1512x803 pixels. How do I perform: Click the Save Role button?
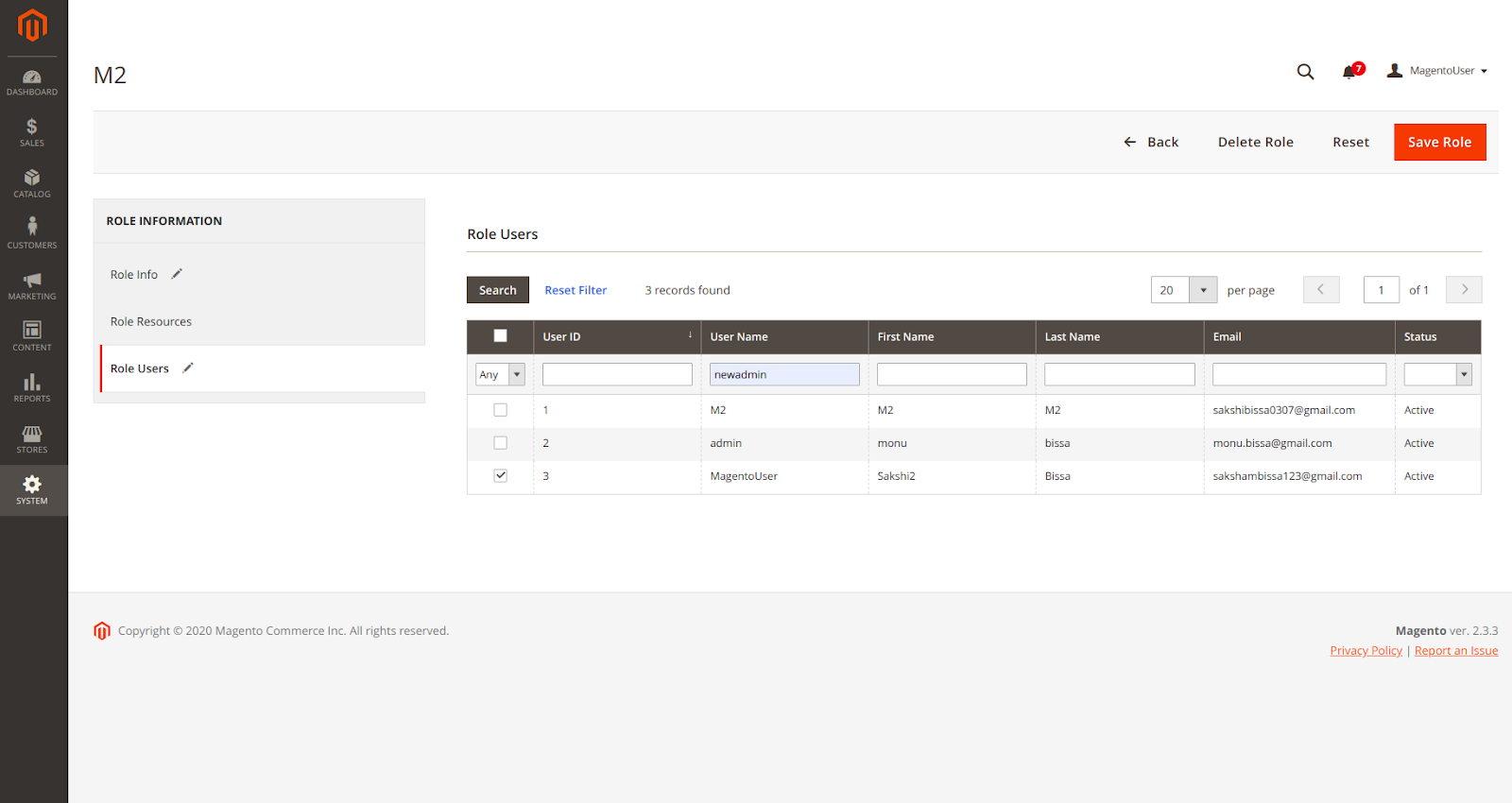point(1440,142)
